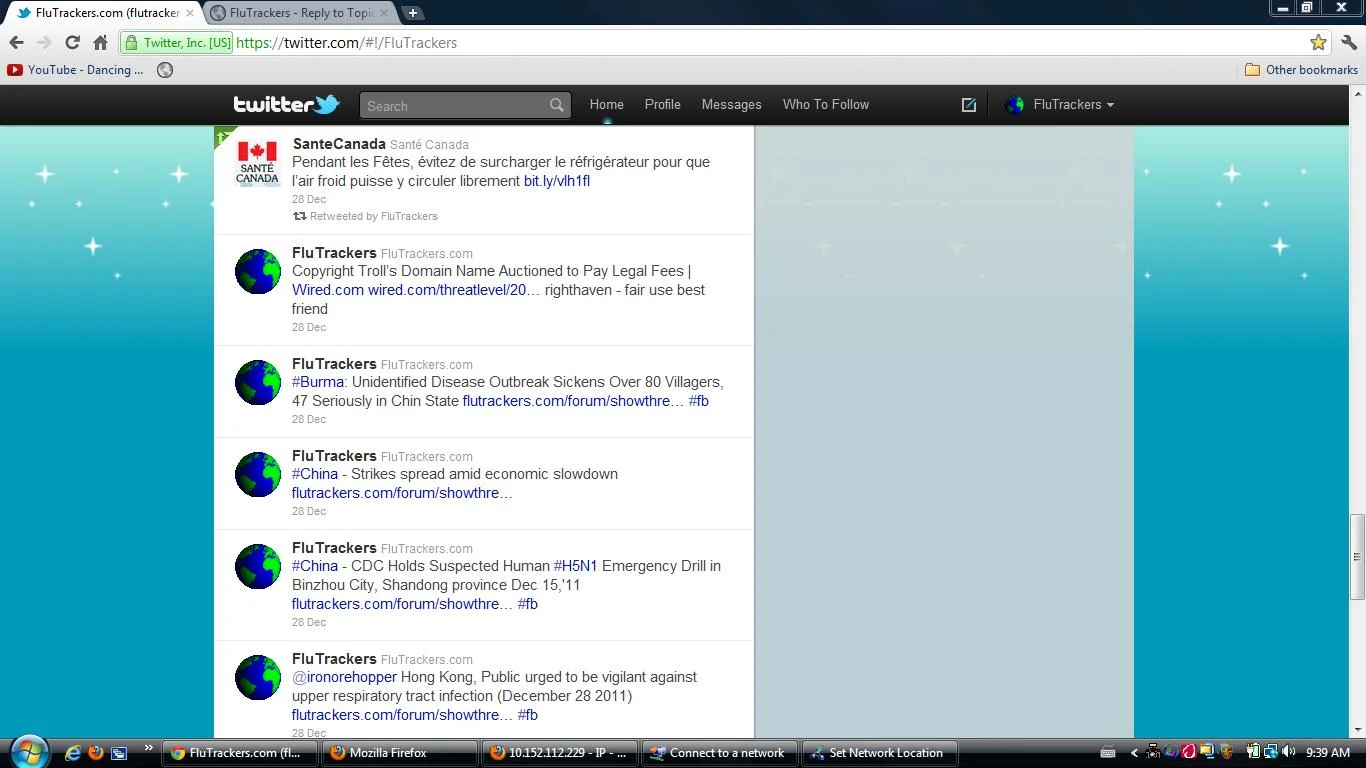Go to Chrome home page icon
1366x768 pixels.
pyautogui.click(x=100, y=42)
